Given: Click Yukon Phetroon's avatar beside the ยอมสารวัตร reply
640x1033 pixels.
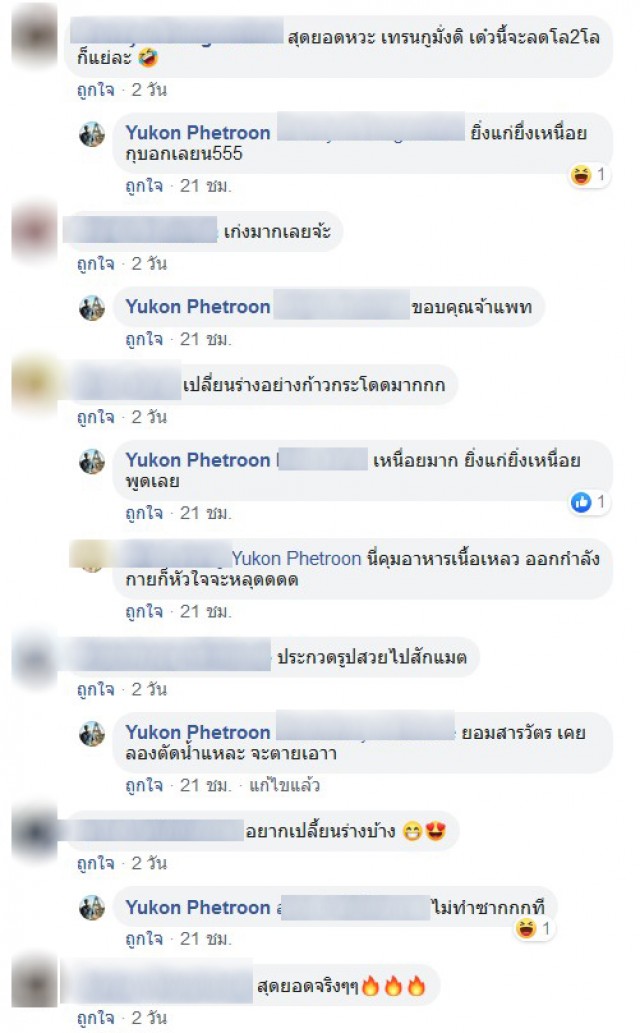Looking at the screenshot, I should 92,733.
